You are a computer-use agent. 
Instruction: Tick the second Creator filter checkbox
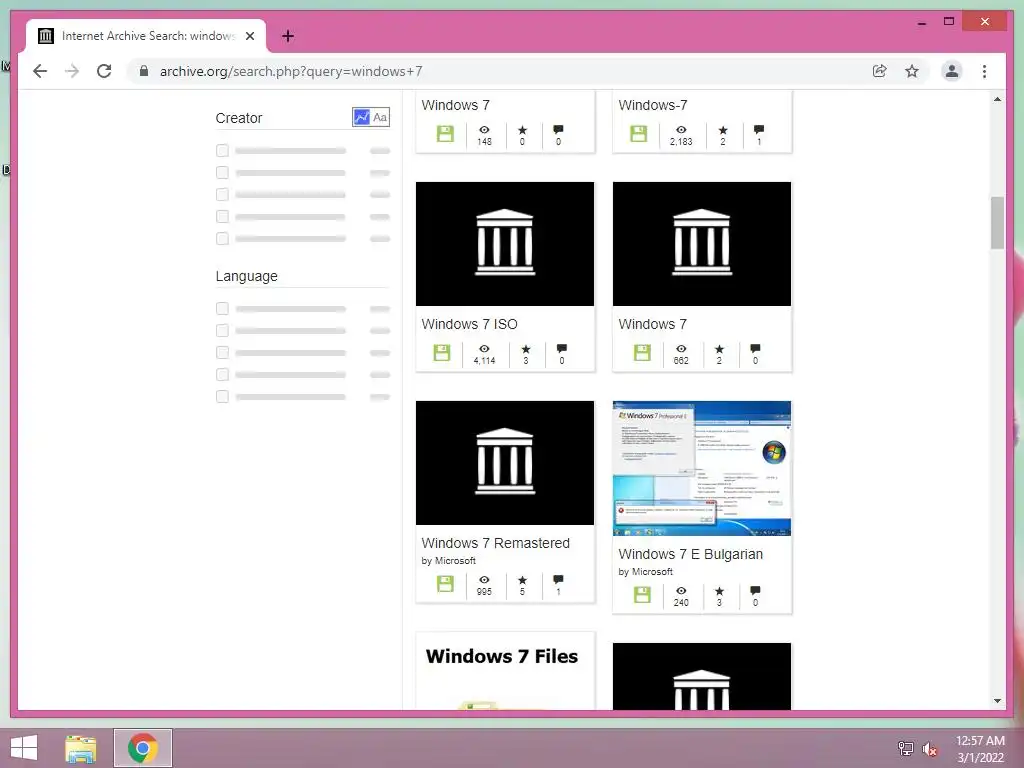(222, 172)
